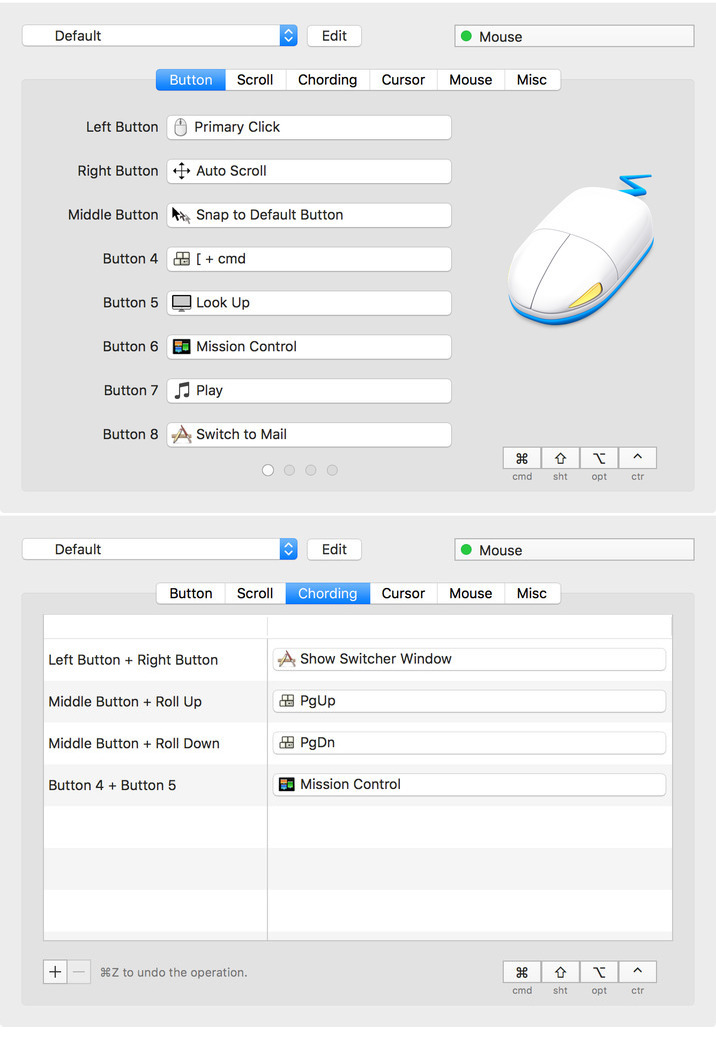Viewport: 716px width, 1037px height.
Task: Switch to the Cursor tab in bottom panel
Action: pos(403,593)
